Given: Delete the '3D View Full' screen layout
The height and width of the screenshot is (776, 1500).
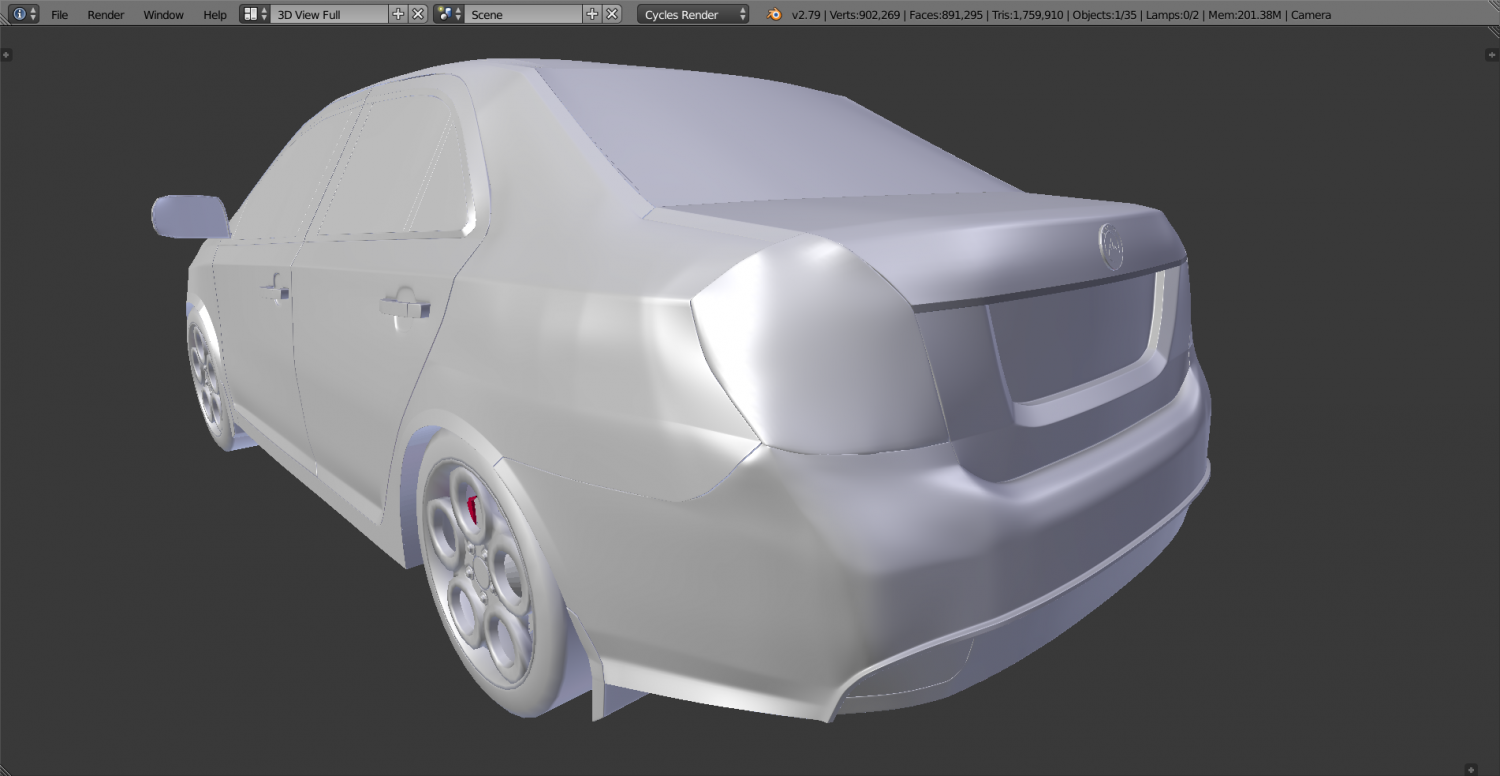Looking at the screenshot, I should pyautogui.click(x=418, y=15).
